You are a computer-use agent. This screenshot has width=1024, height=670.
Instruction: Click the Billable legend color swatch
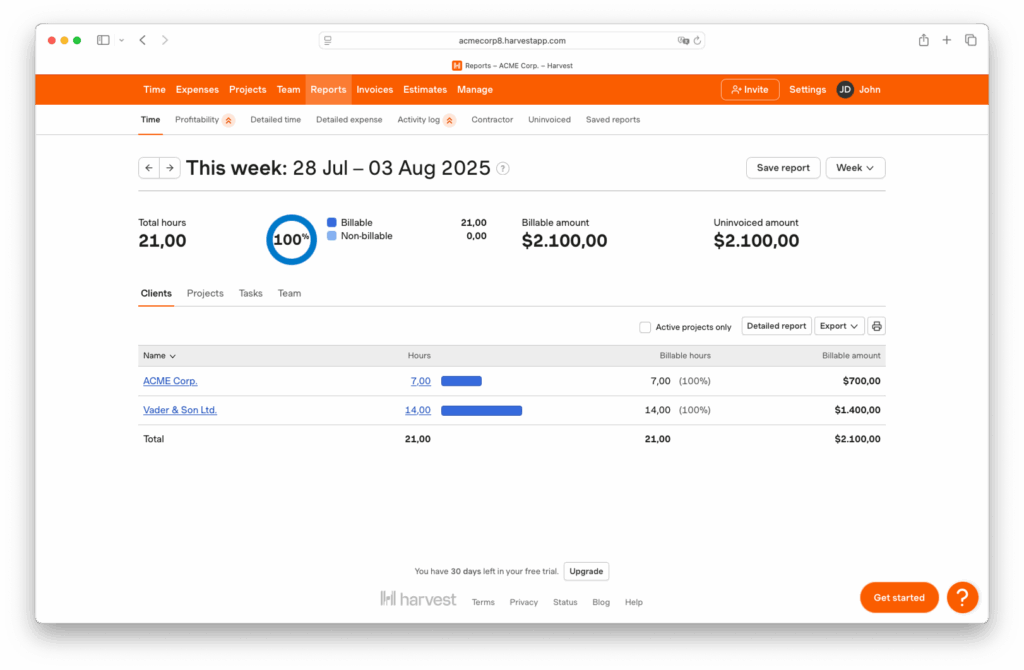click(x=332, y=223)
